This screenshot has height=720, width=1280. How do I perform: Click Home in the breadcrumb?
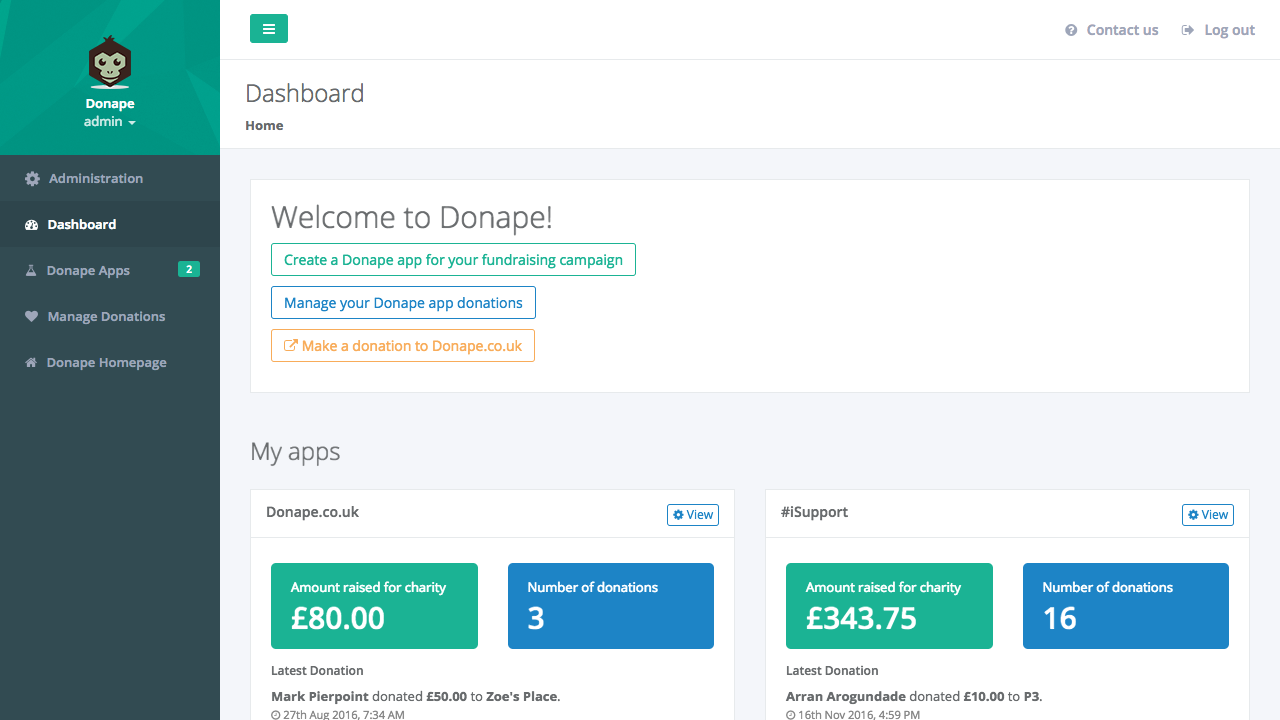tap(264, 125)
